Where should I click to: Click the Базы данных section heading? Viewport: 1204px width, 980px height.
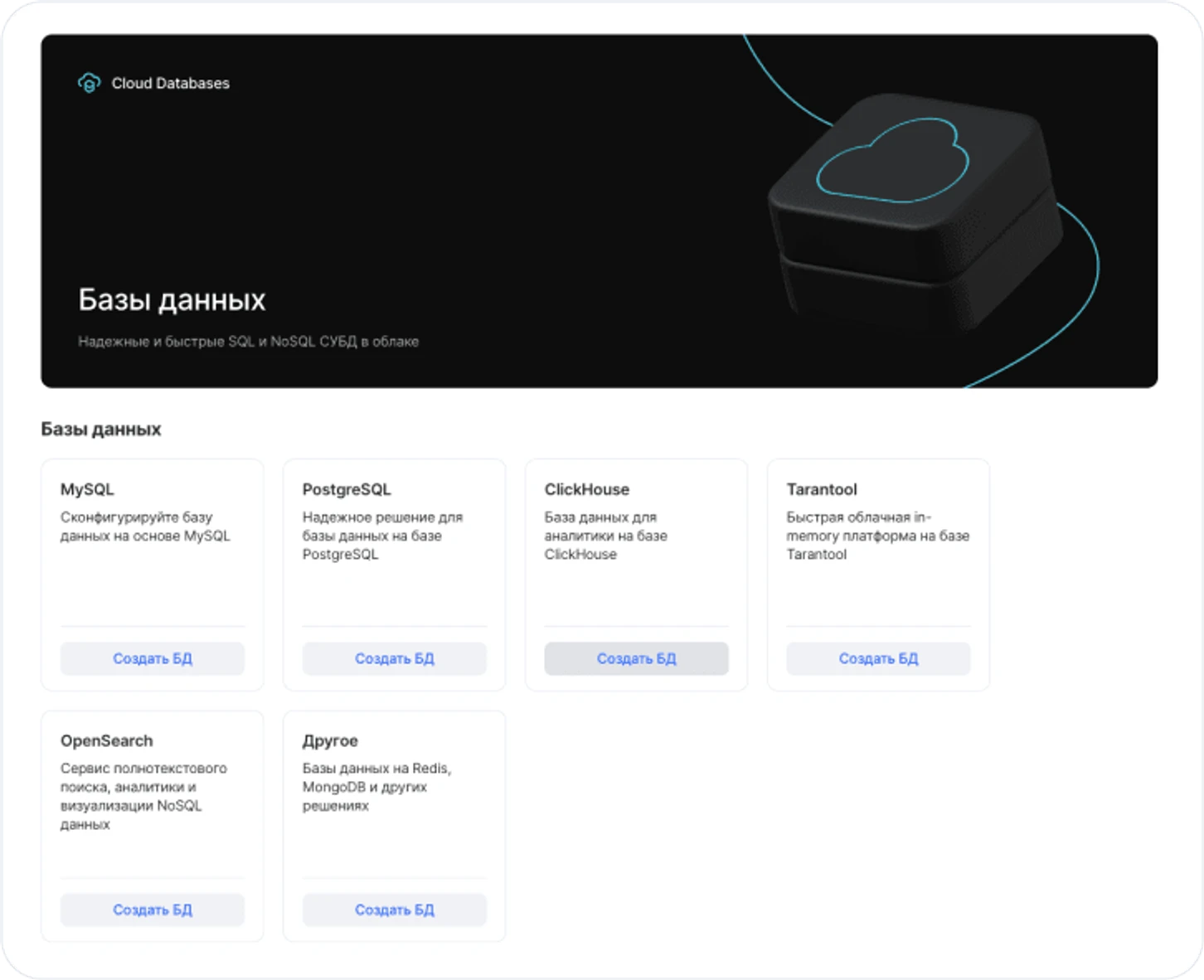(x=100, y=429)
